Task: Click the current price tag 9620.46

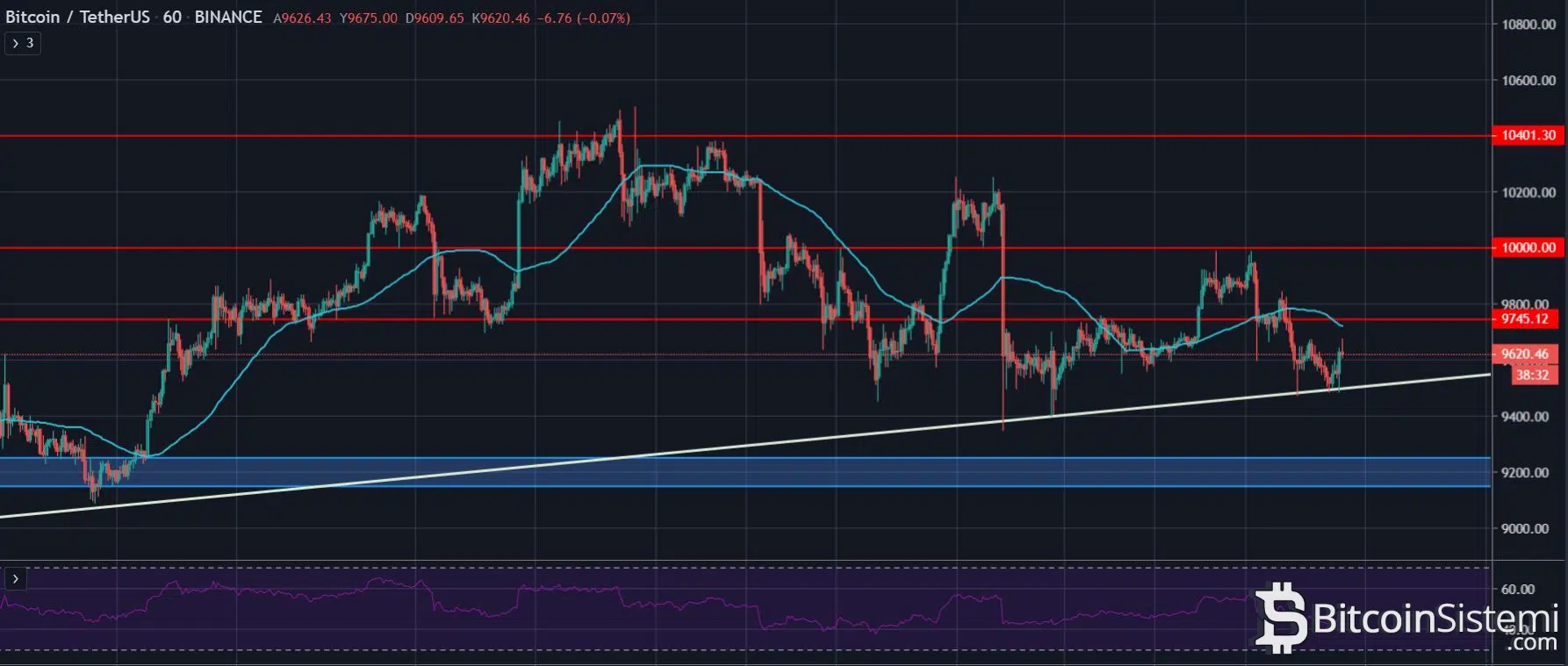Action: point(1524,354)
